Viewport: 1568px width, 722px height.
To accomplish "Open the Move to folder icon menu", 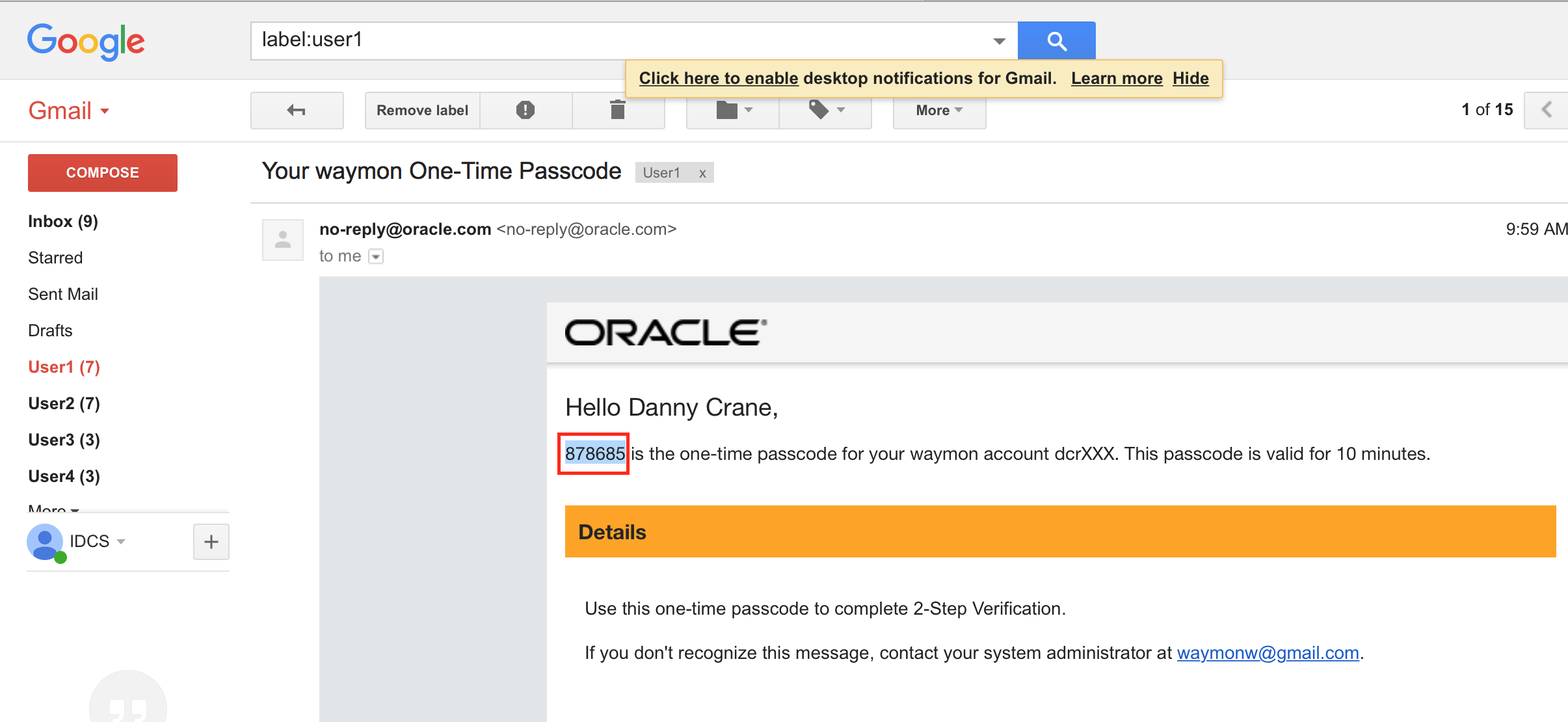I will (733, 111).
